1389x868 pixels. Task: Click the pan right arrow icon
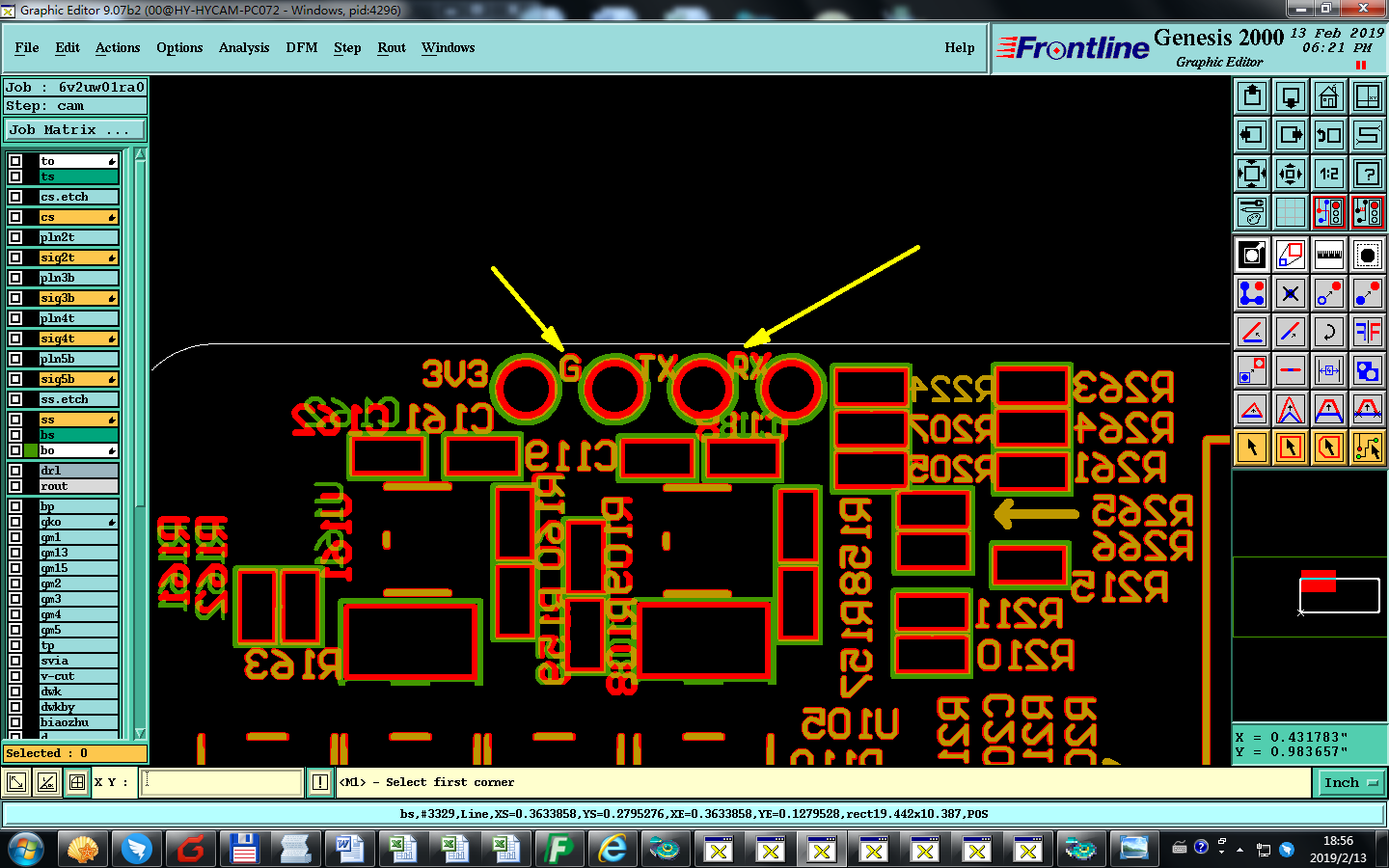coord(1291,135)
